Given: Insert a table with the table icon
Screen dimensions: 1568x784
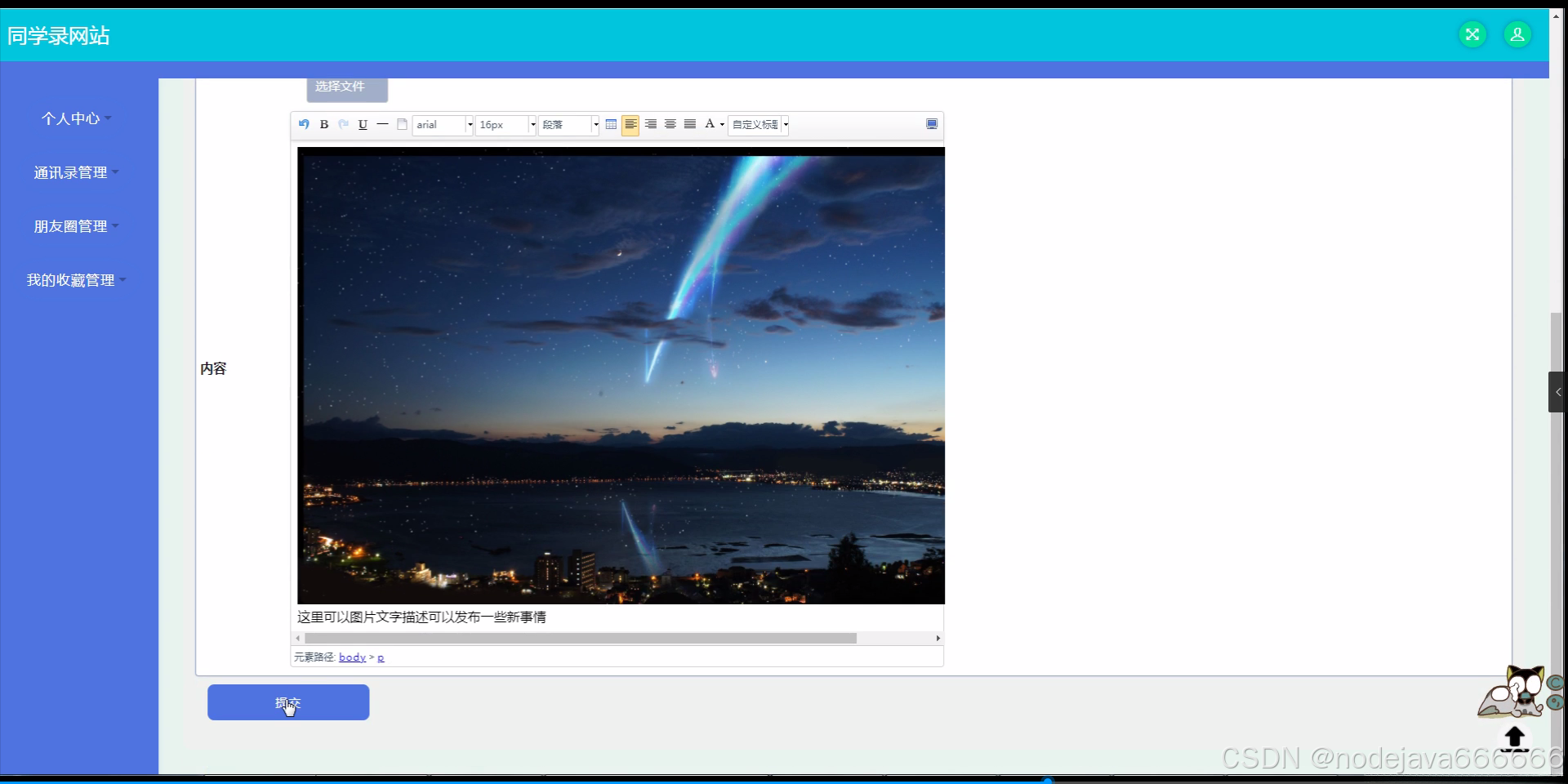Looking at the screenshot, I should point(611,124).
